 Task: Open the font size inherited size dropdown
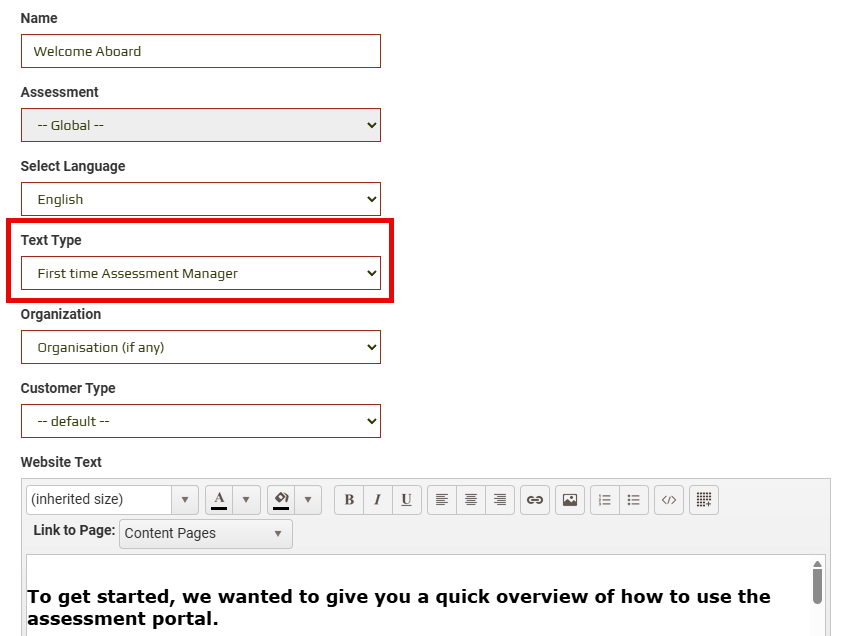point(112,500)
